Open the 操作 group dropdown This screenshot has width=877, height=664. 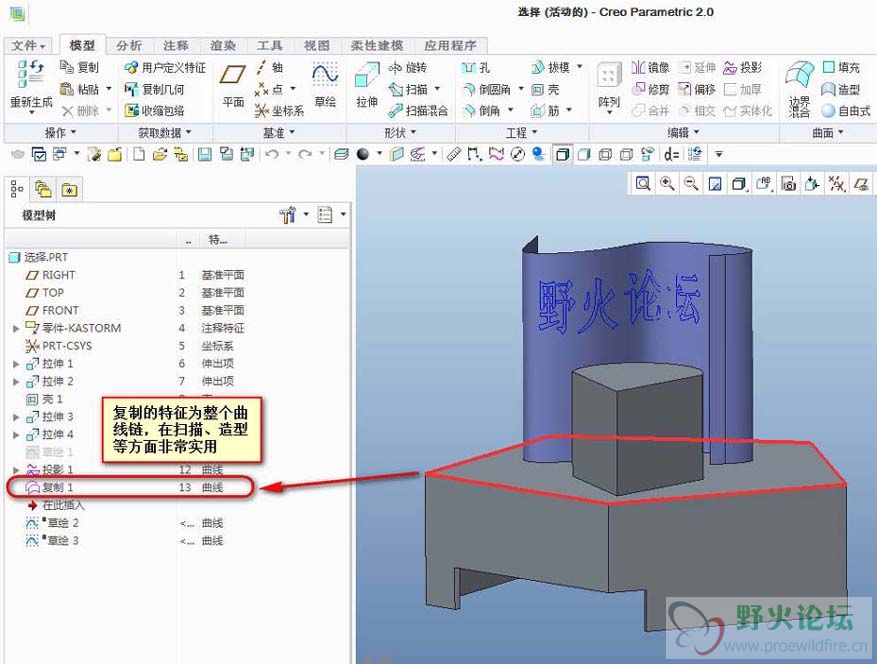[60, 133]
